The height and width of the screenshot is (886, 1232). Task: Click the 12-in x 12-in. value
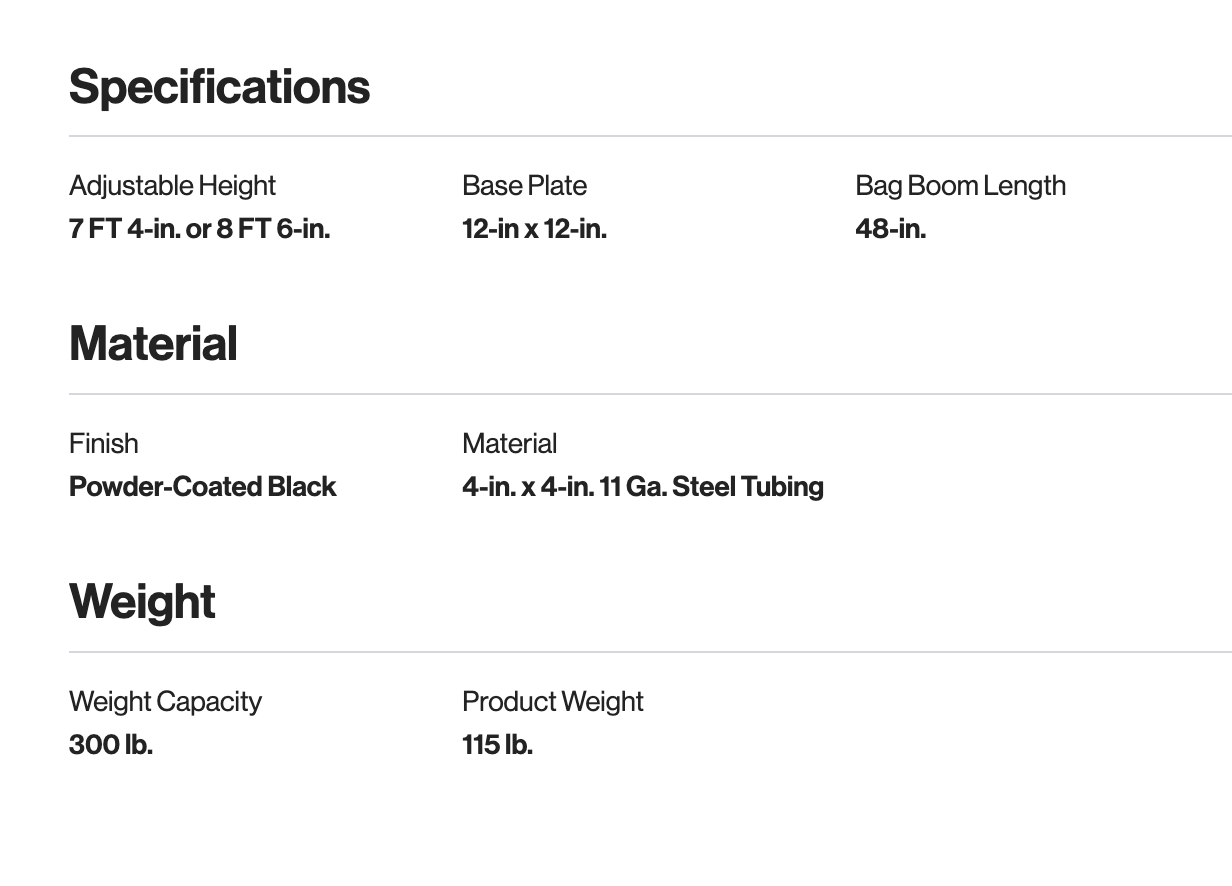534,229
